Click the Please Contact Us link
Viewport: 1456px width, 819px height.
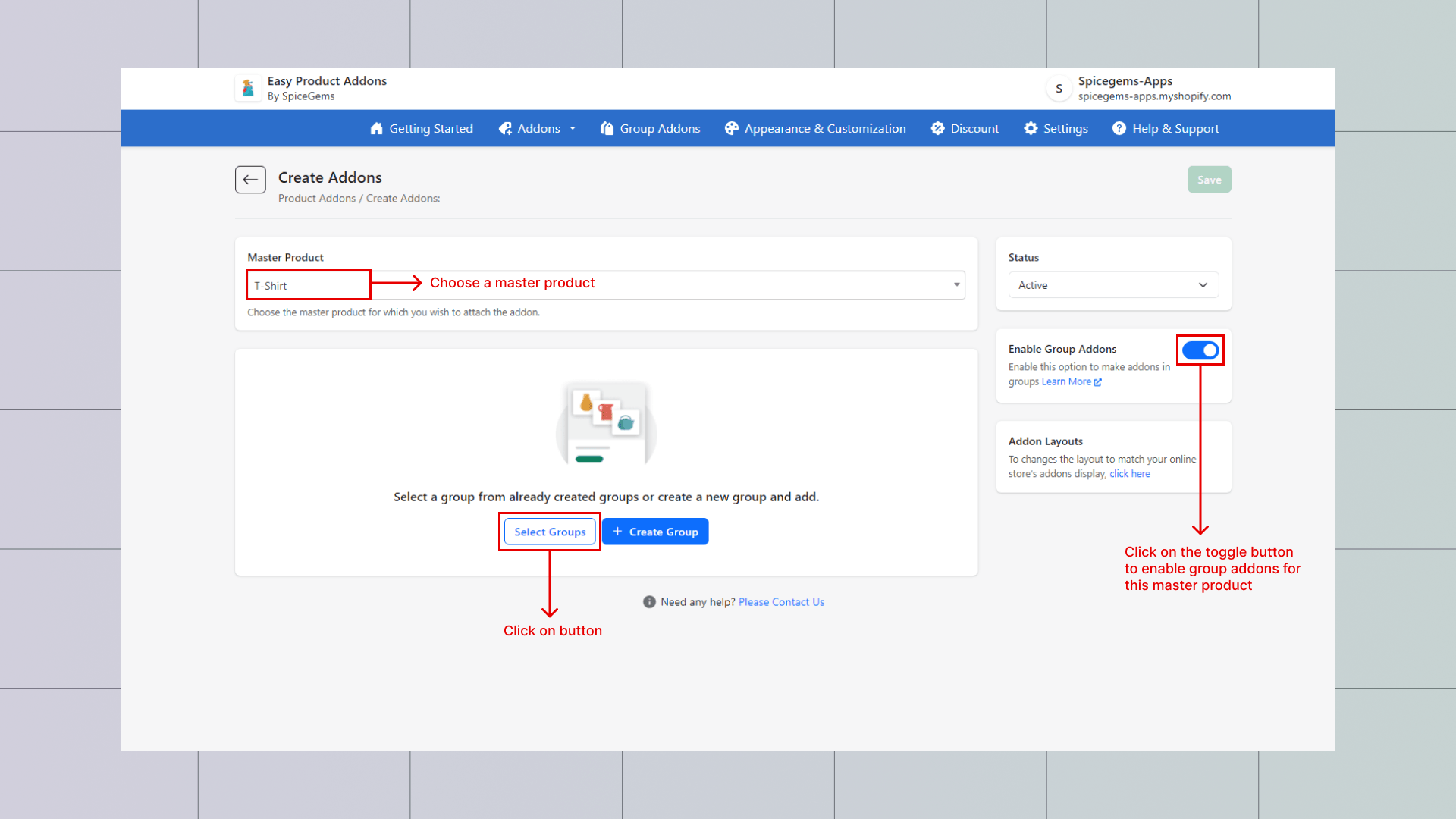[x=781, y=602]
